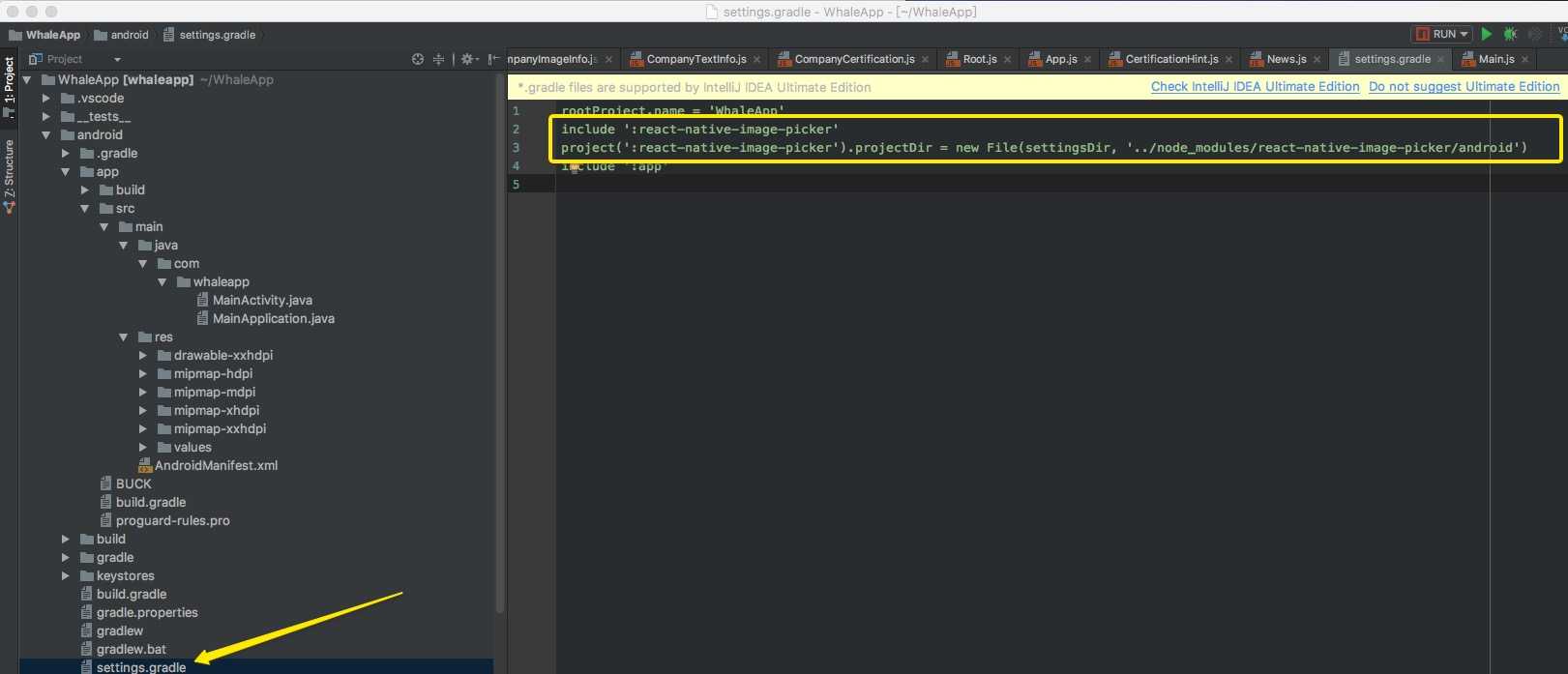Click the scroll from source target icon
1568x674 pixels.
418,59
